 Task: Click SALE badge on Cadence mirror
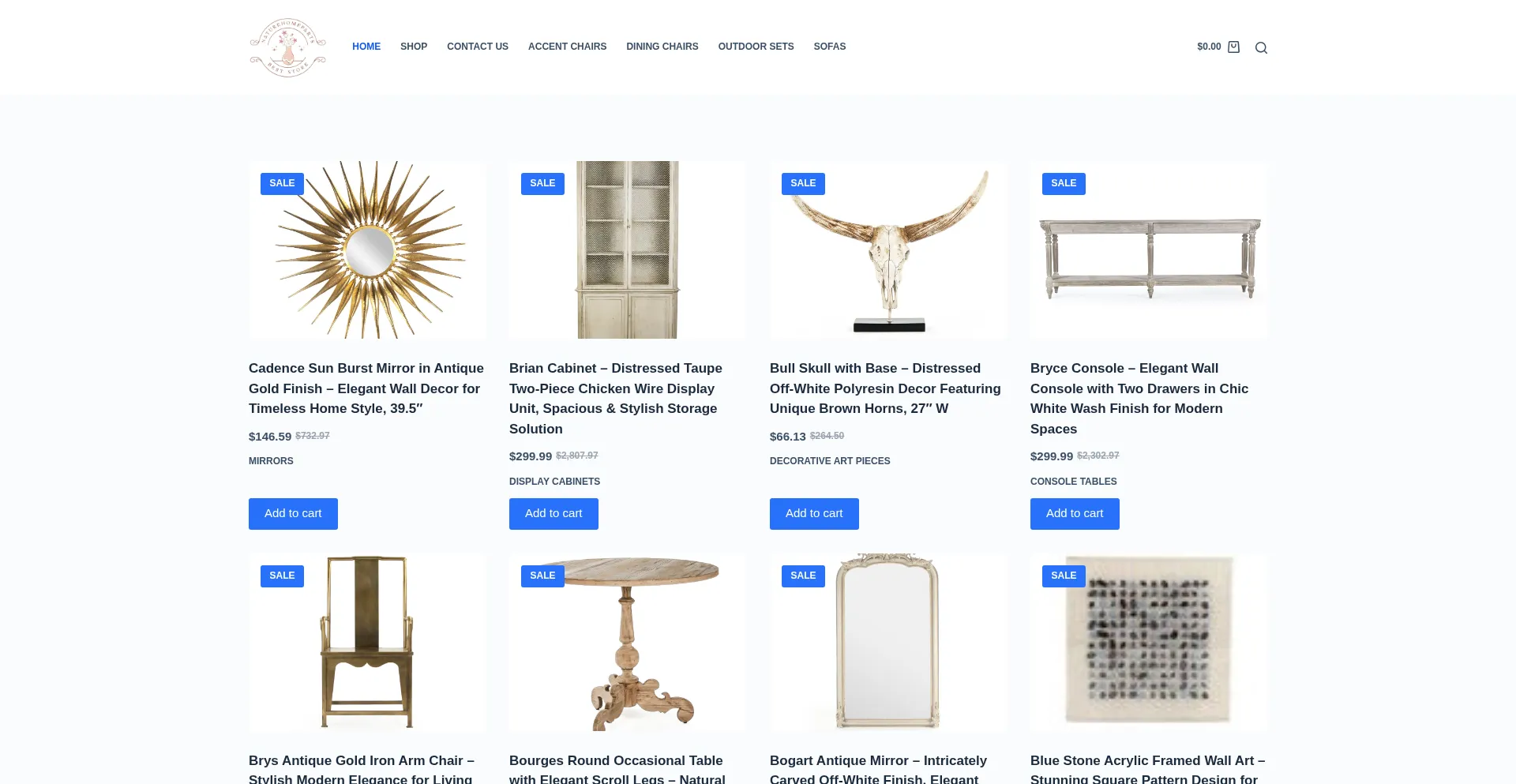click(x=282, y=183)
